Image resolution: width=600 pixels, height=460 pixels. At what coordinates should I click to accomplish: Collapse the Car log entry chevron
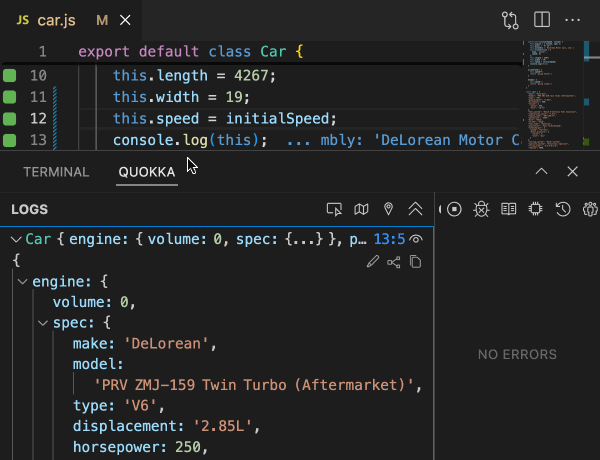[16, 240]
